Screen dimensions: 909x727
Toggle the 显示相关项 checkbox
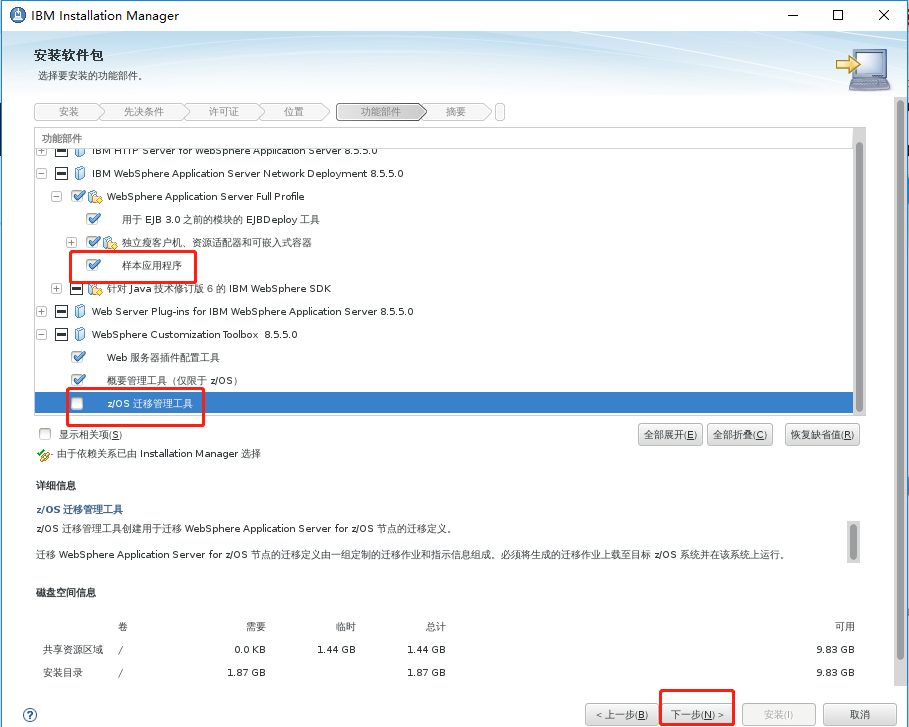44,433
